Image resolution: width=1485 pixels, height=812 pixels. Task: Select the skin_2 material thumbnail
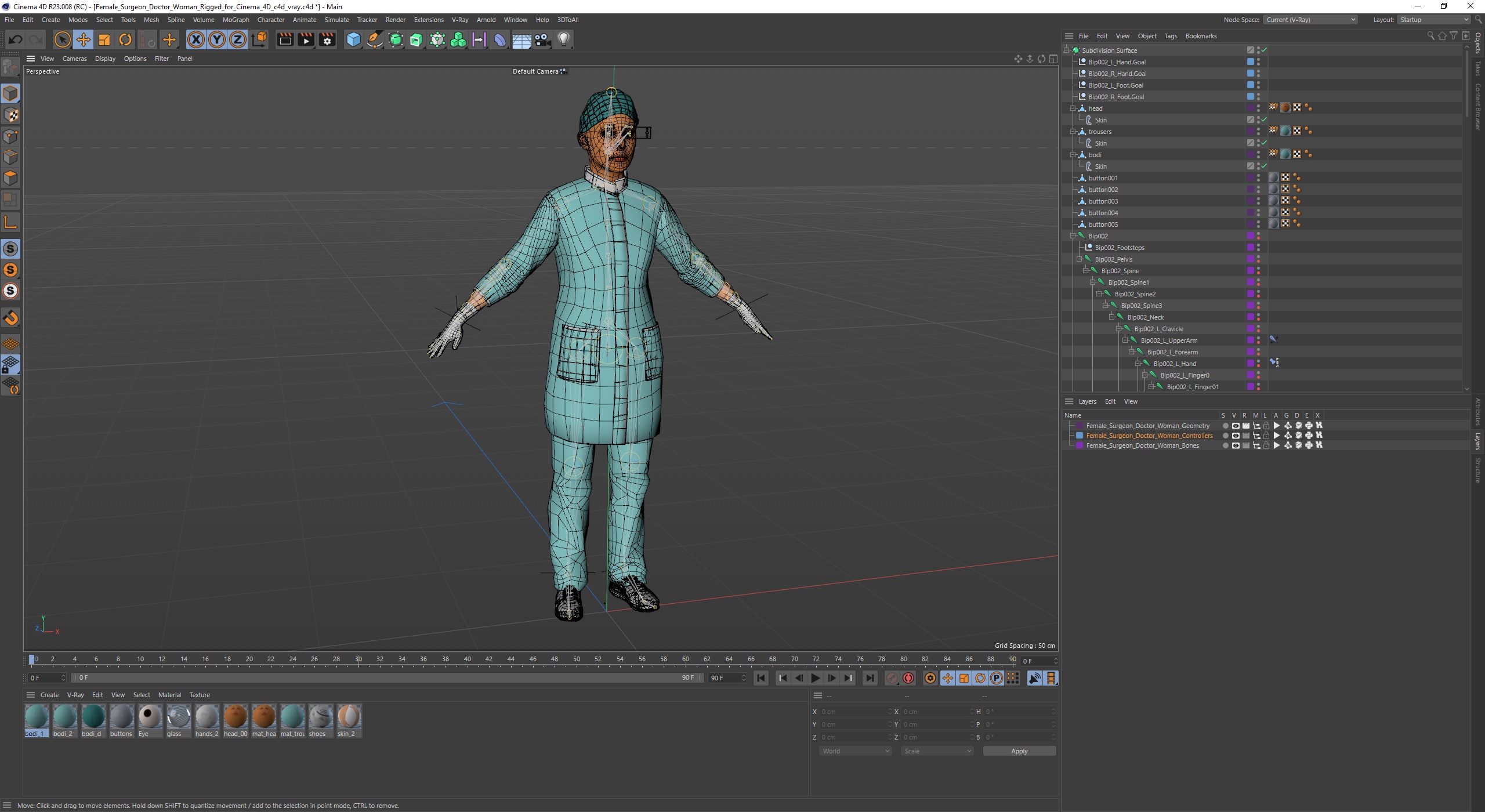(x=349, y=715)
